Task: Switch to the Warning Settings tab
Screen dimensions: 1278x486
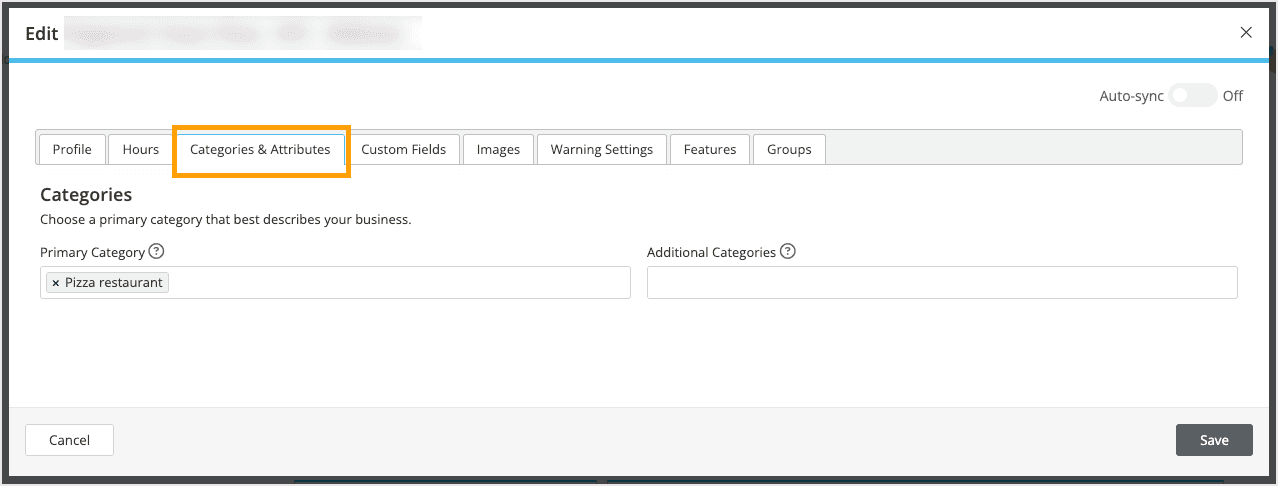Action: click(601, 149)
